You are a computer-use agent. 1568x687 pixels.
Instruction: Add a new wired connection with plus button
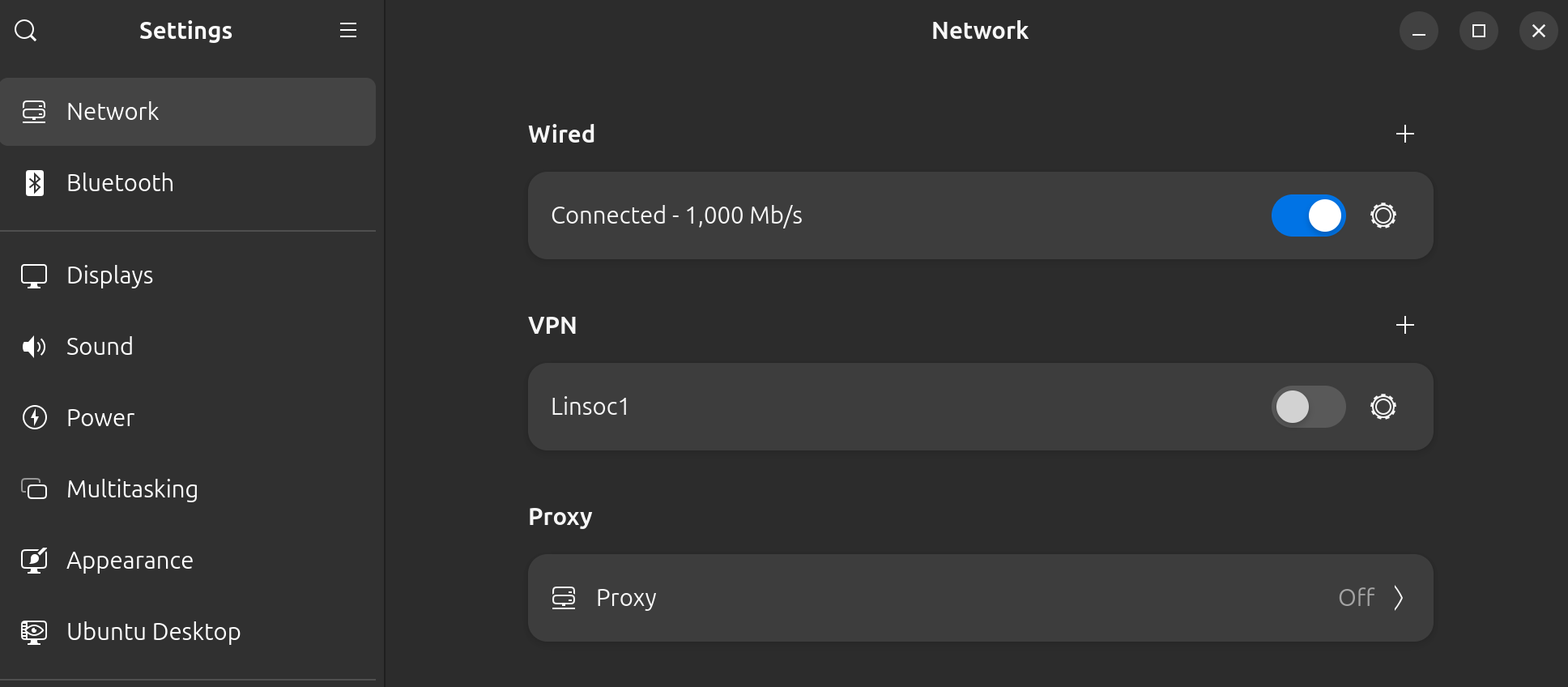(1405, 134)
